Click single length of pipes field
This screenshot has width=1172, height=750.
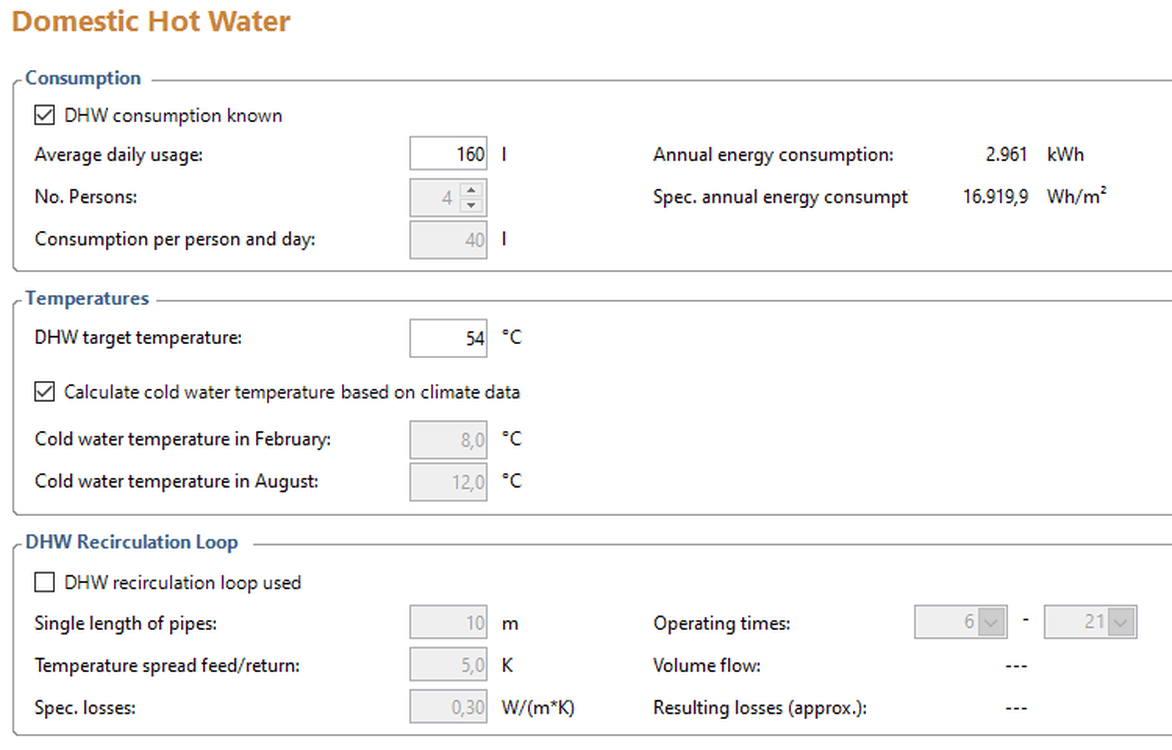point(448,623)
